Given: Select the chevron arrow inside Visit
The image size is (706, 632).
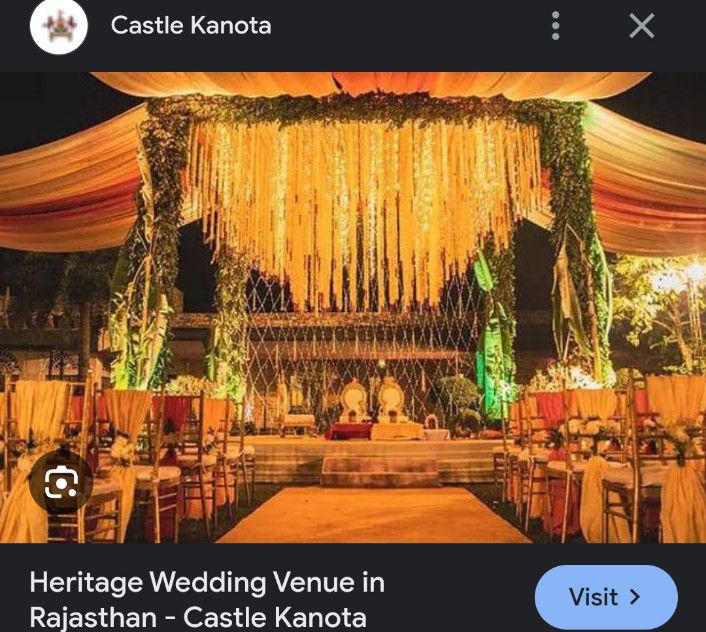Looking at the screenshot, I should click(x=635, y=597).
